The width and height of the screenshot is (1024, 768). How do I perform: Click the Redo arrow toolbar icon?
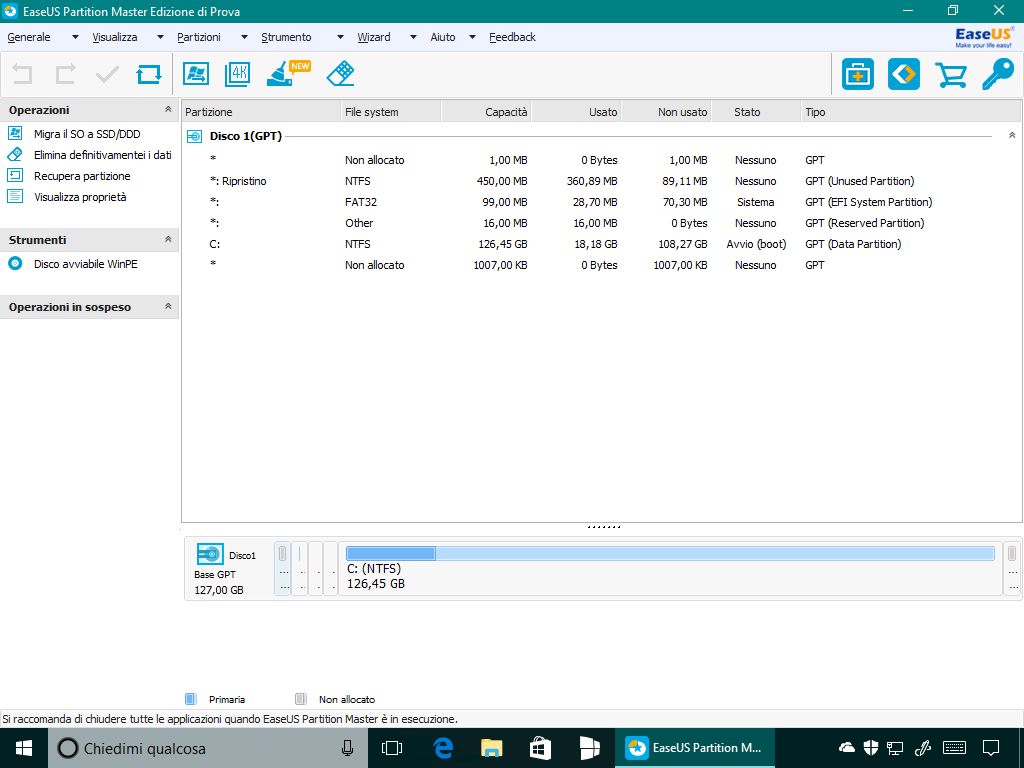pyautogui.click(x=65, y=74)
